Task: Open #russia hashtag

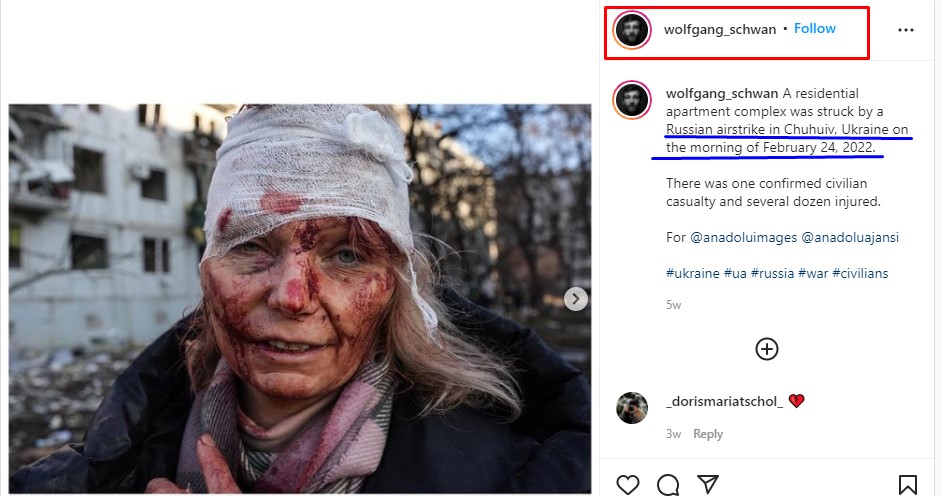Action: coord(772,273)
